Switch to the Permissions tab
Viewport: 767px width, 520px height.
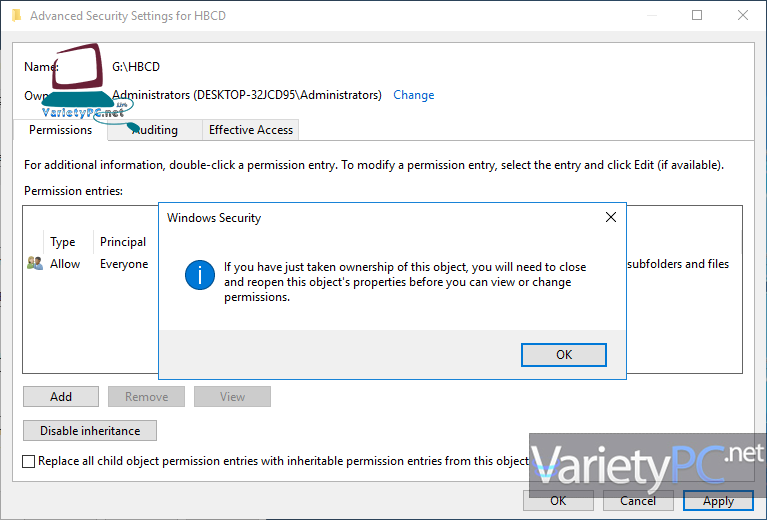[x=60, y=130]
